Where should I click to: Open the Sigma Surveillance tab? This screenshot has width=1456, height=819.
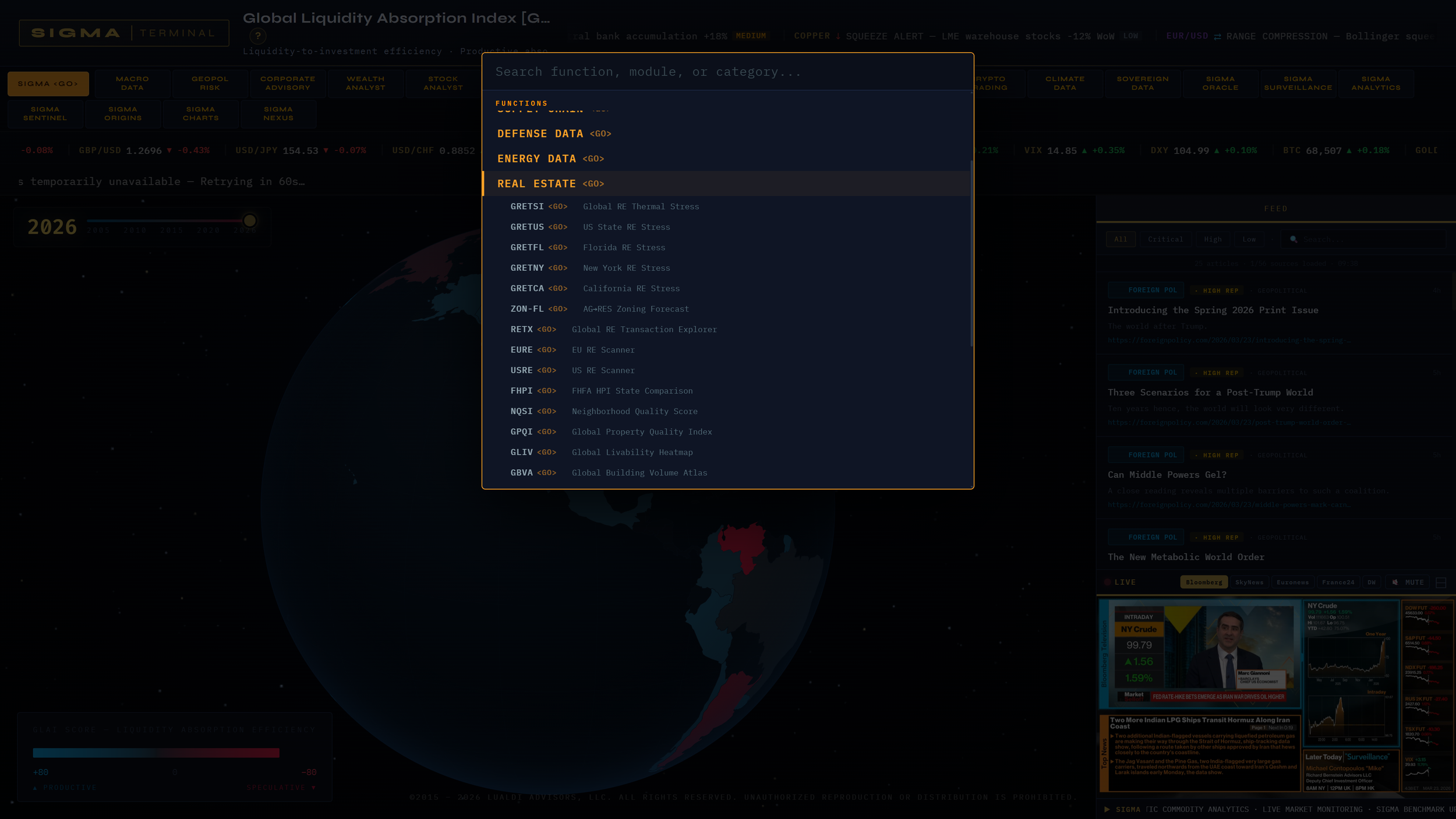1298,83
